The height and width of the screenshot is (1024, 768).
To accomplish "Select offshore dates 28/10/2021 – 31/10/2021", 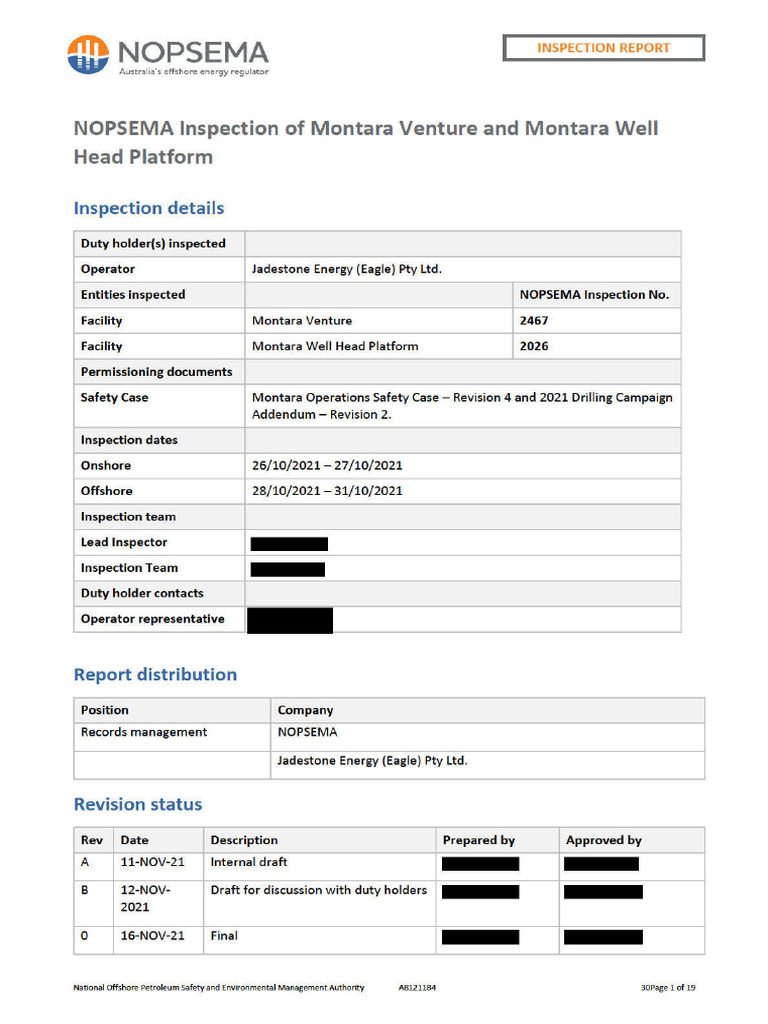I will 327,491.
